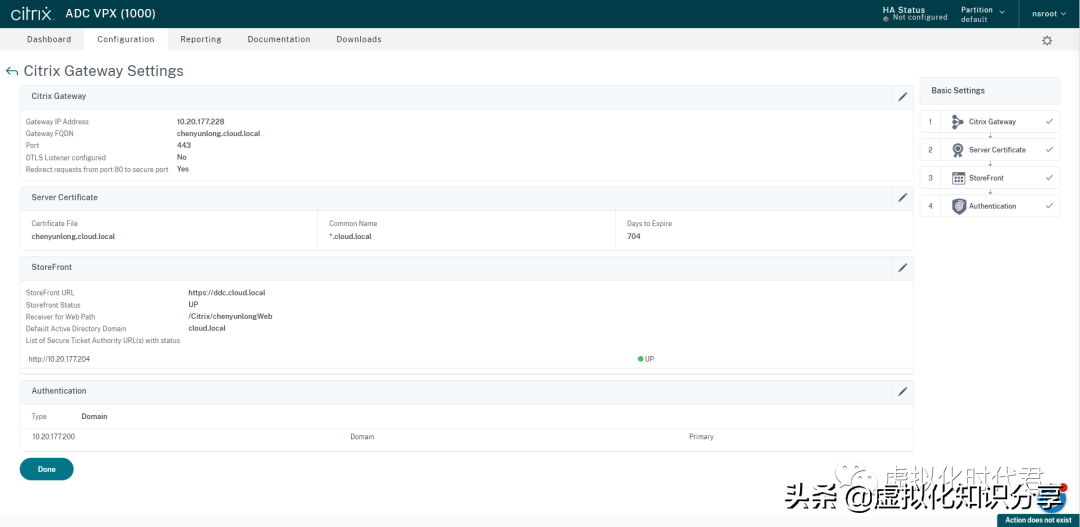This screenshot has height=527, width=1080.
Task: Click the ADC VPX (1000) product title
Action: tap(110, 14)
